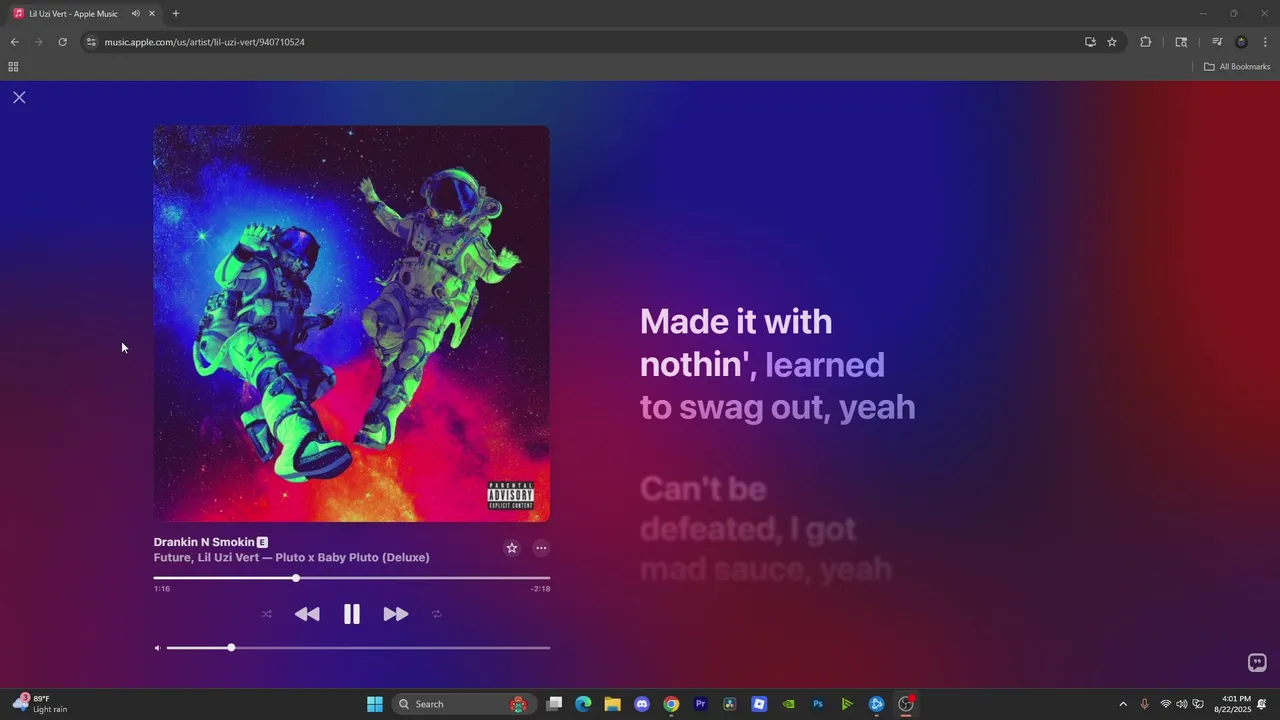Favorite the song with the star icon
The image size is (1280, 720).
pyautogui.click(x=512, y=548)
